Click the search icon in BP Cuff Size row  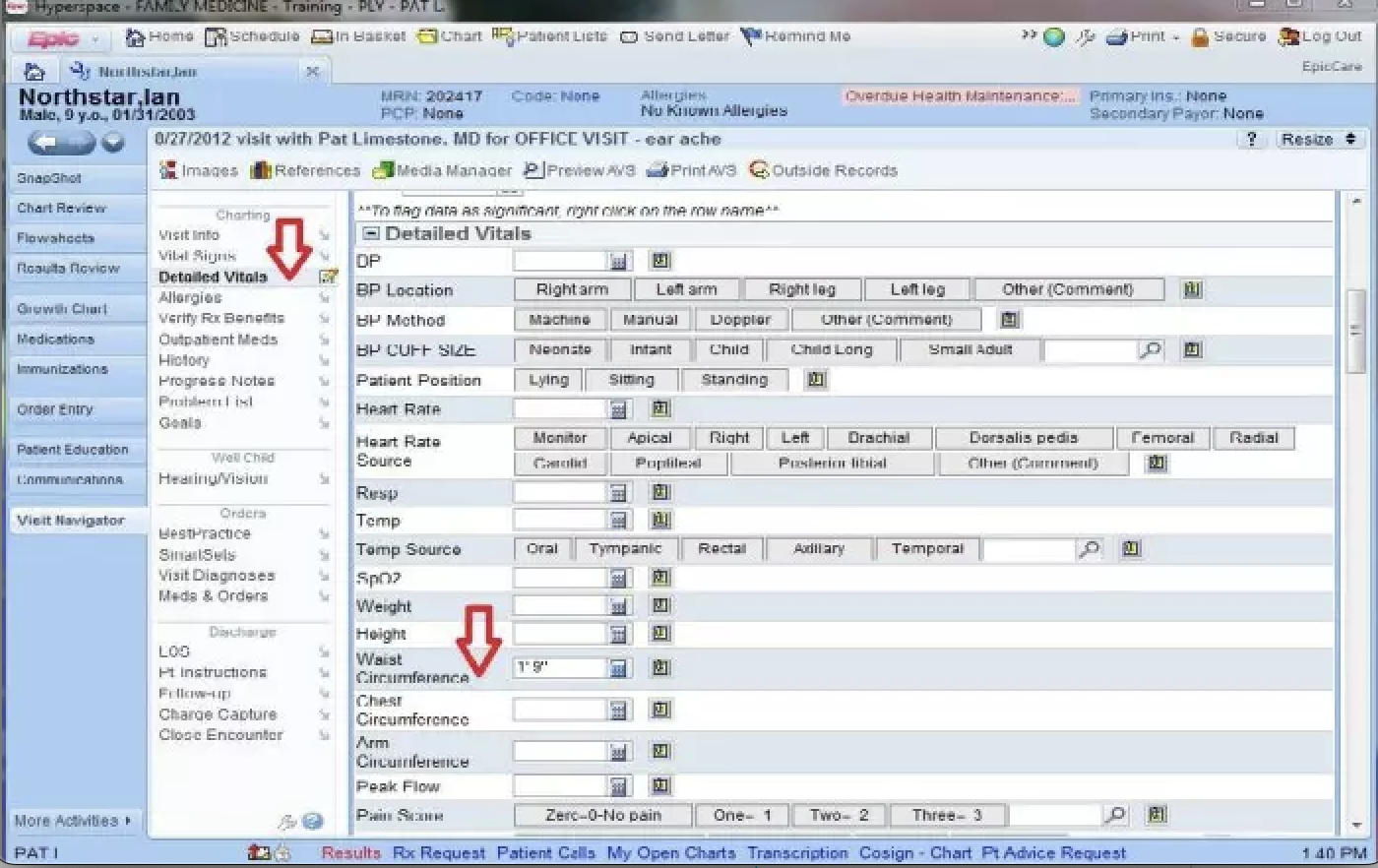1150,349
